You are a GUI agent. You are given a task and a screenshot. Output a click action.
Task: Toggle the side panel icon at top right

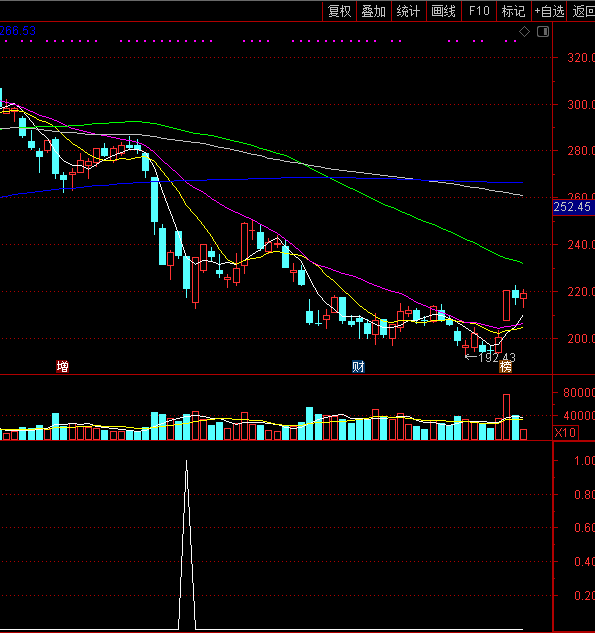(543, 31)
